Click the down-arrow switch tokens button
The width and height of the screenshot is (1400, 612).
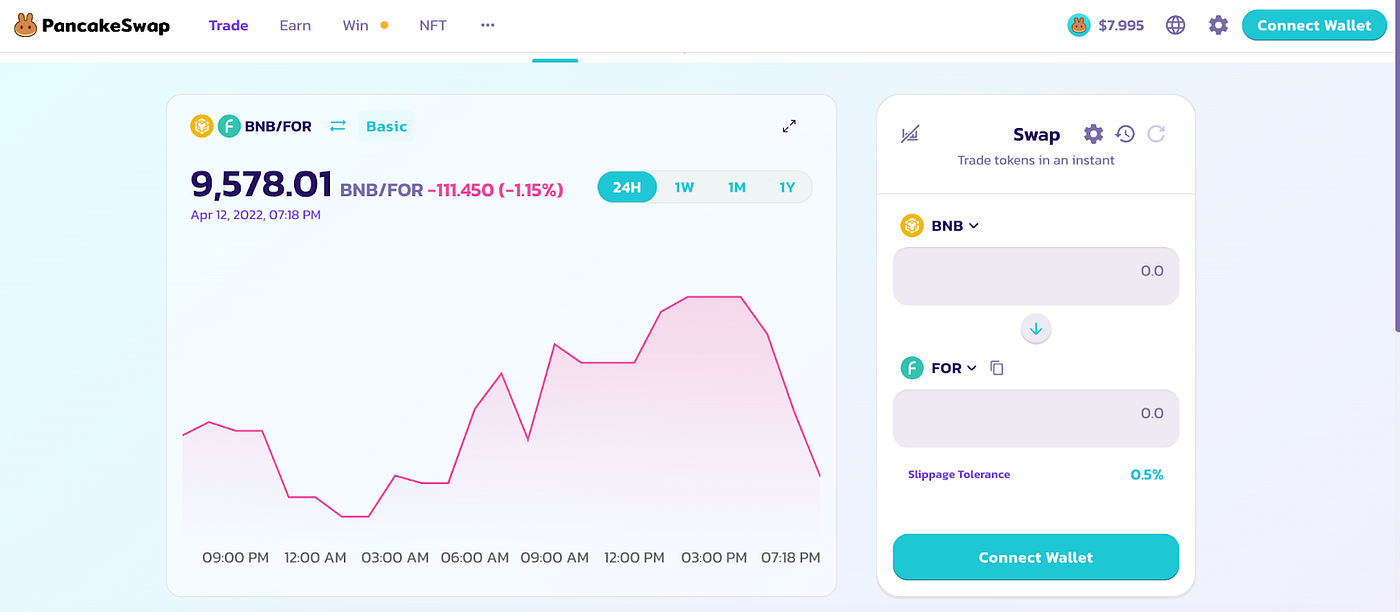[1036, 328]
